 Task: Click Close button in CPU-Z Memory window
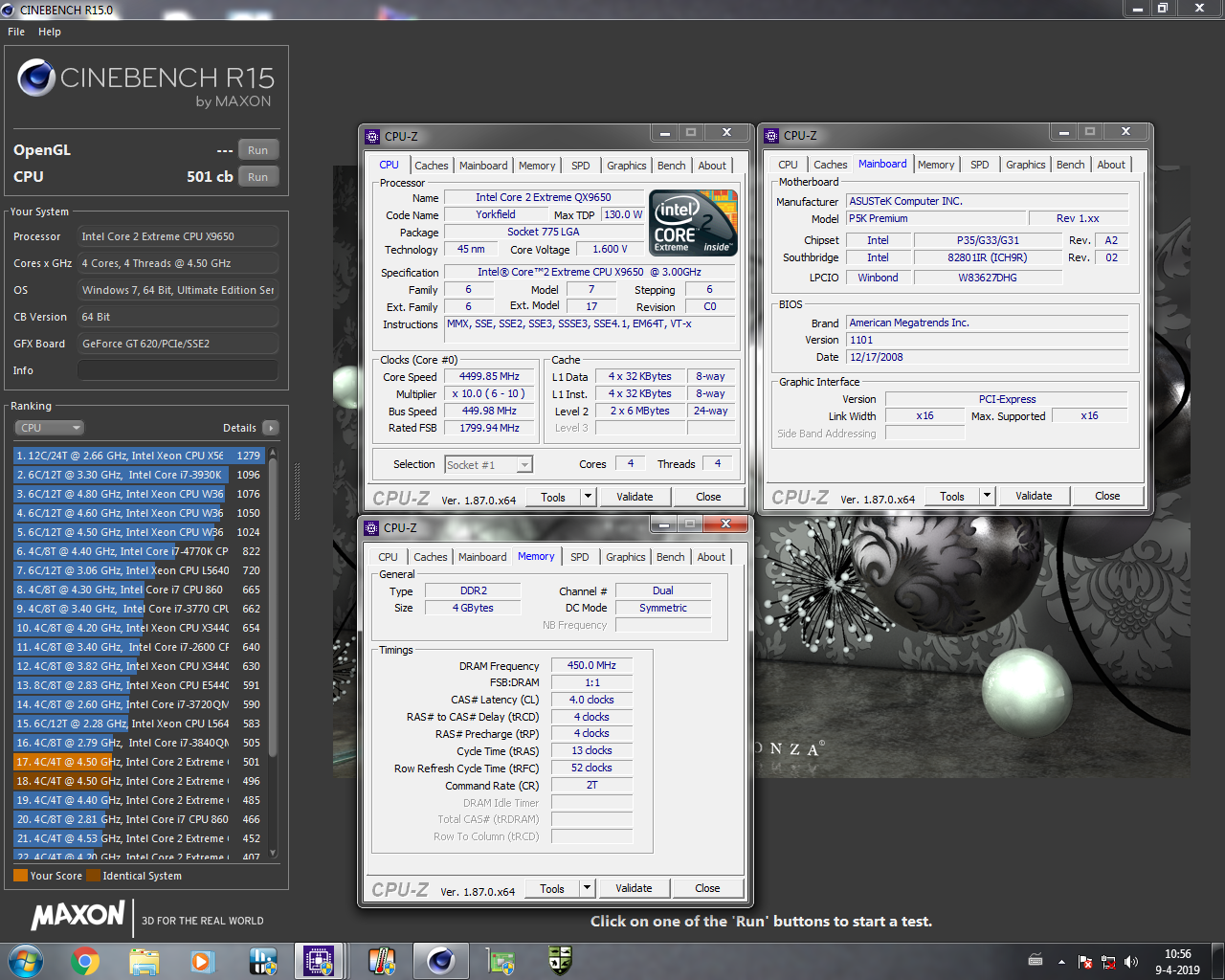pos(707,888)
